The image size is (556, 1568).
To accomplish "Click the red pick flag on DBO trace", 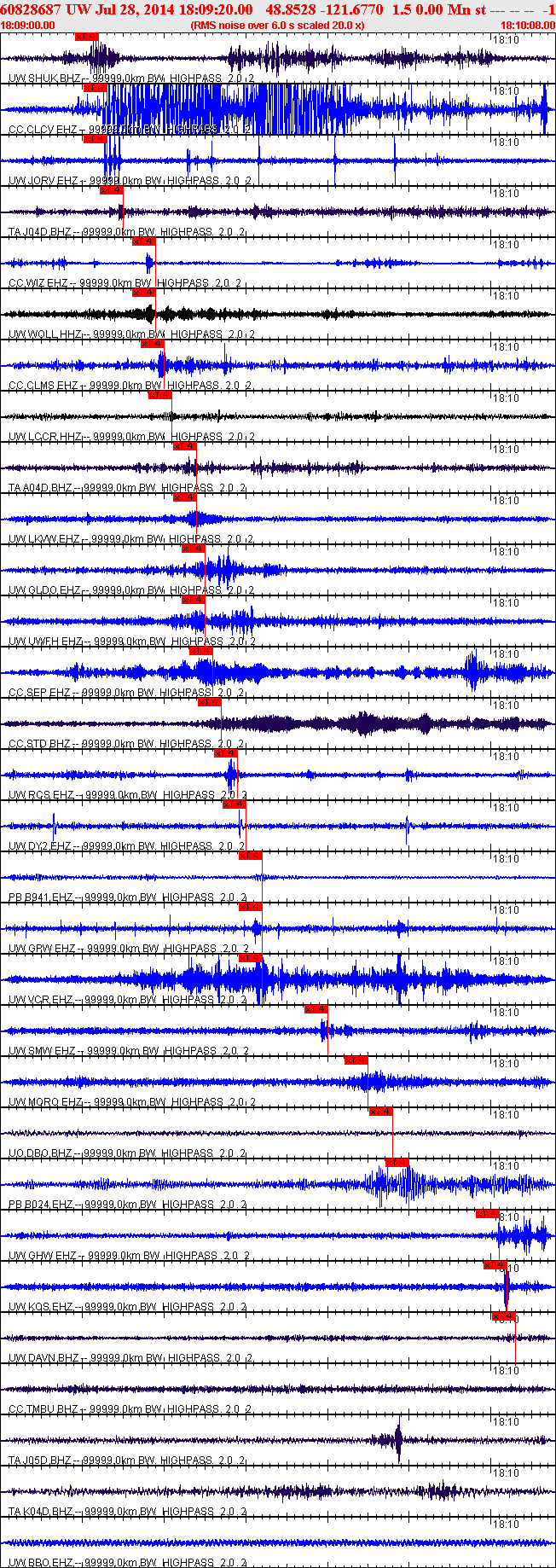I will [381, 1112].
